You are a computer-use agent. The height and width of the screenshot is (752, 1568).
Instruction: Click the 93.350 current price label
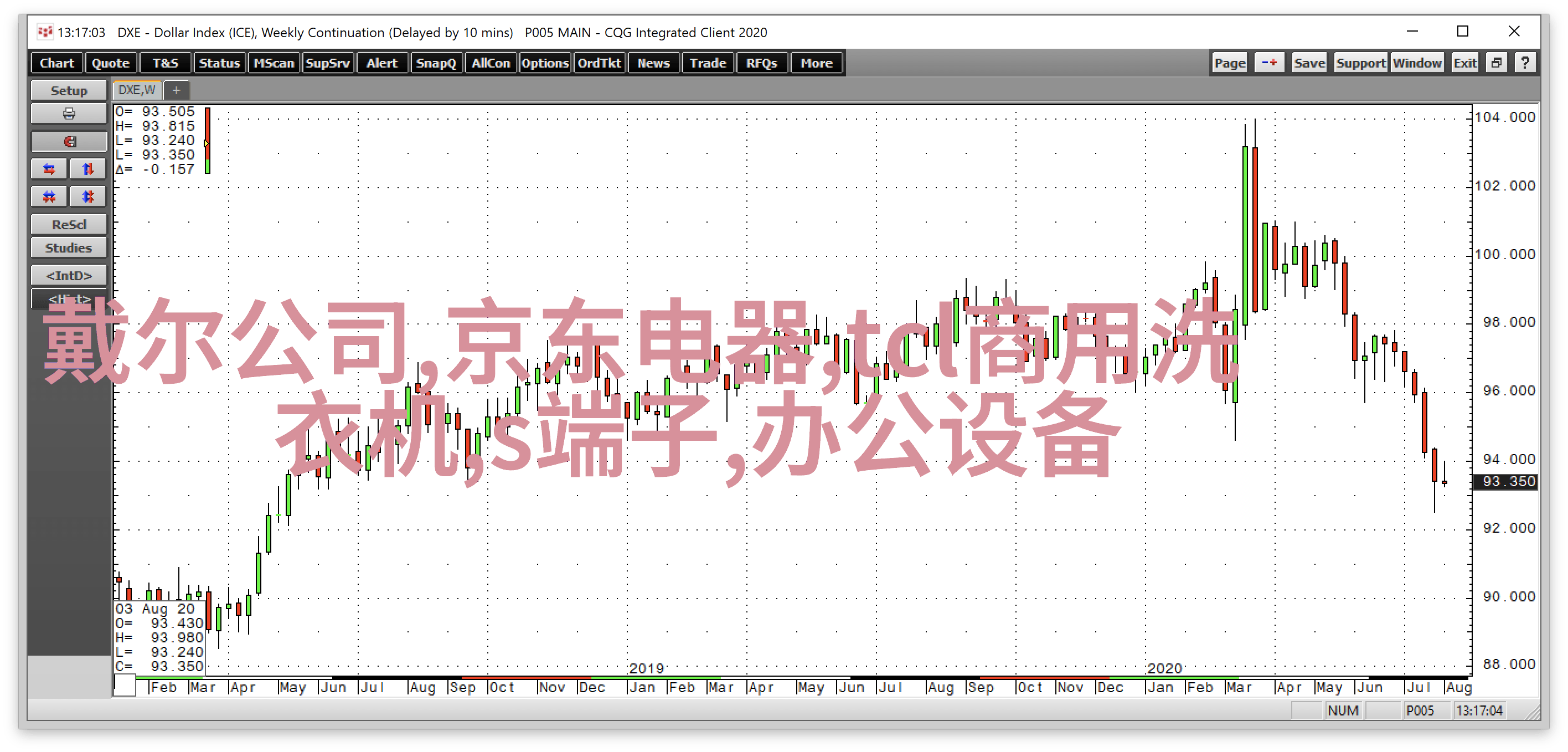1505,481
